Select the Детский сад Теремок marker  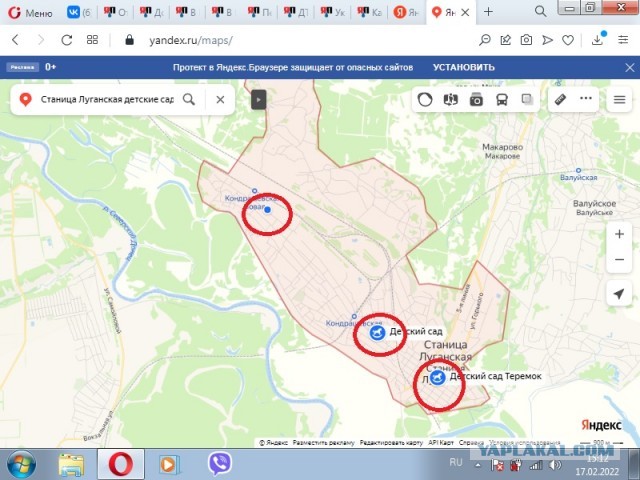pos(438,377)
